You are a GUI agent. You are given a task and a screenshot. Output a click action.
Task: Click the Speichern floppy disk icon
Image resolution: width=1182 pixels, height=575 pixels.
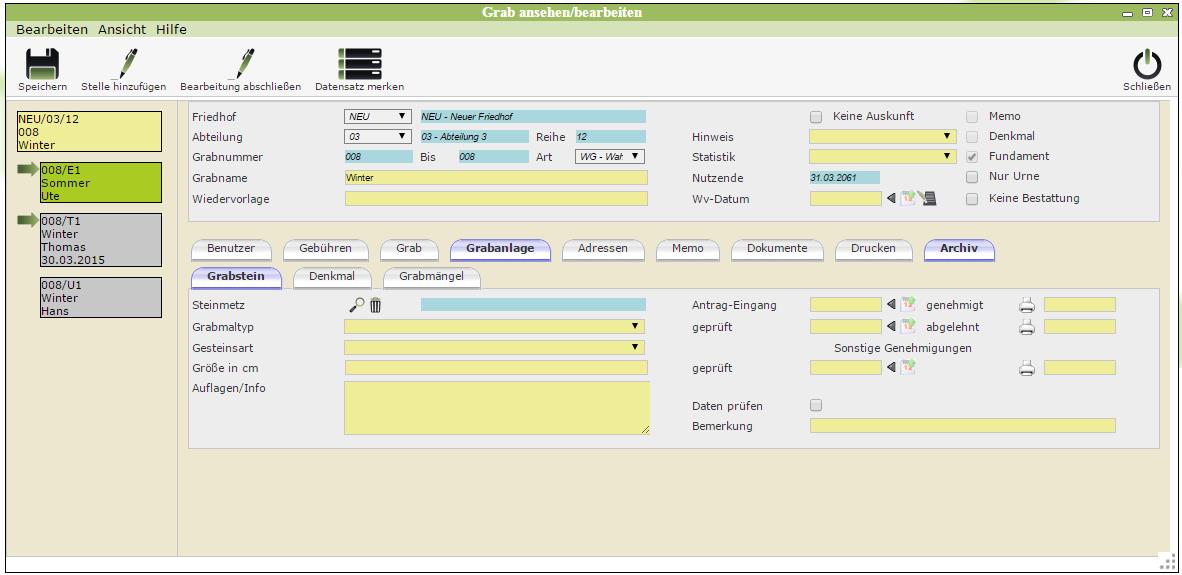(42, 64)
